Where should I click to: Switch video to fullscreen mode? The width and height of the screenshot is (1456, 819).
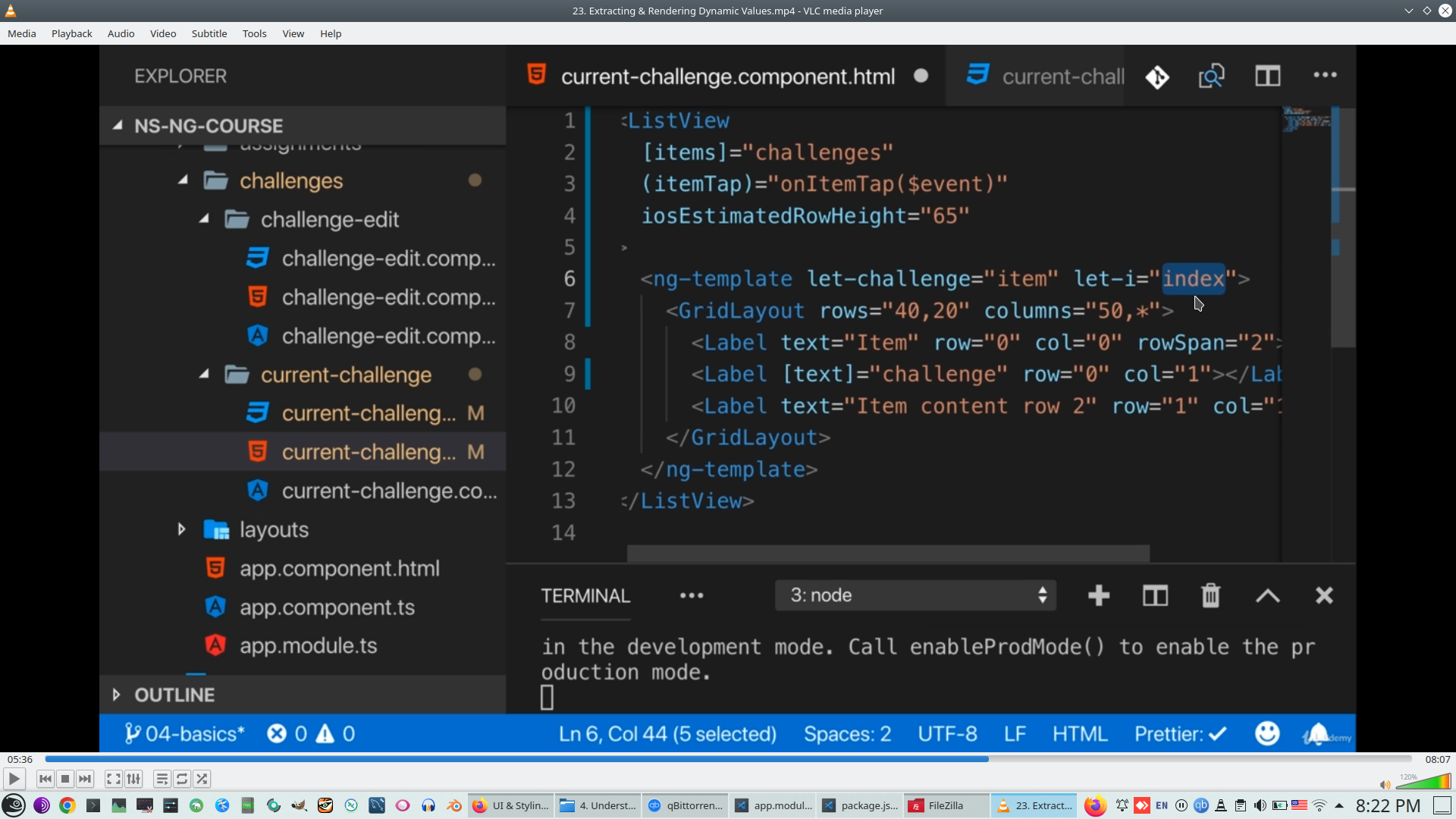point(113,779)
